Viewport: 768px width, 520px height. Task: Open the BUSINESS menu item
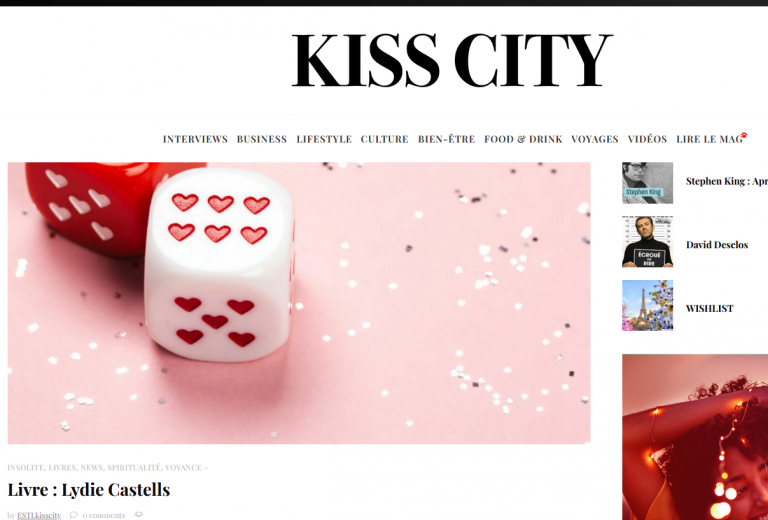coord(262,140)
